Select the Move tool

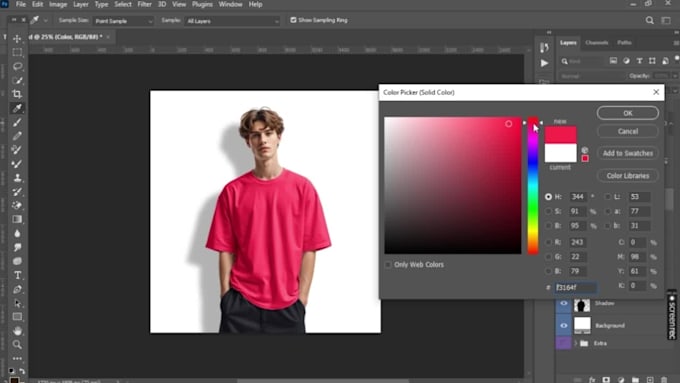(17, 39)
